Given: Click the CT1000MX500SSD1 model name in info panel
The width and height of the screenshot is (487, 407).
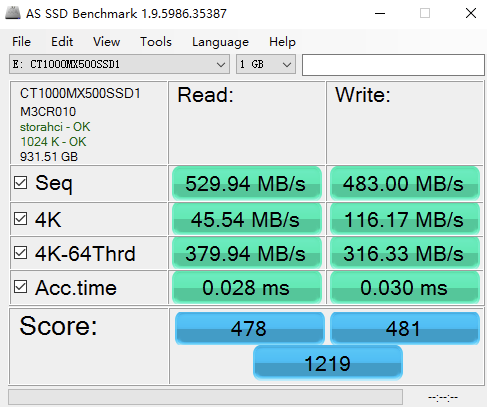Looking at the screenshot, I should pyautogui.click(x=80, y=93).
